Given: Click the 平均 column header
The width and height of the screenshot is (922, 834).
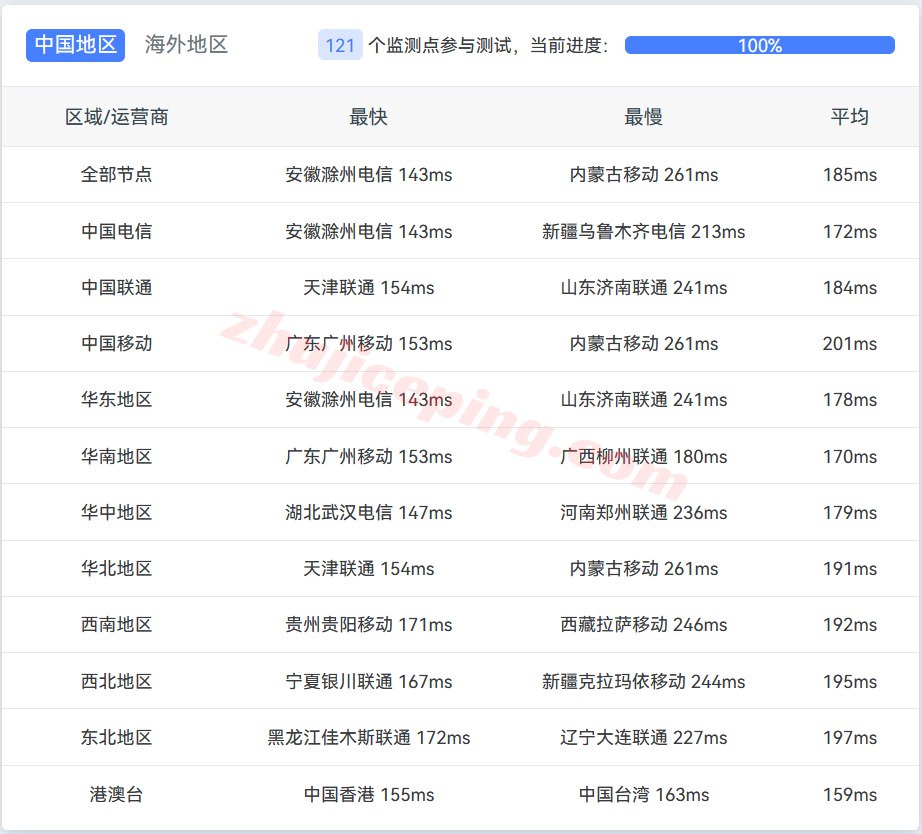Looking at the screenshot, I should [850, 117].
